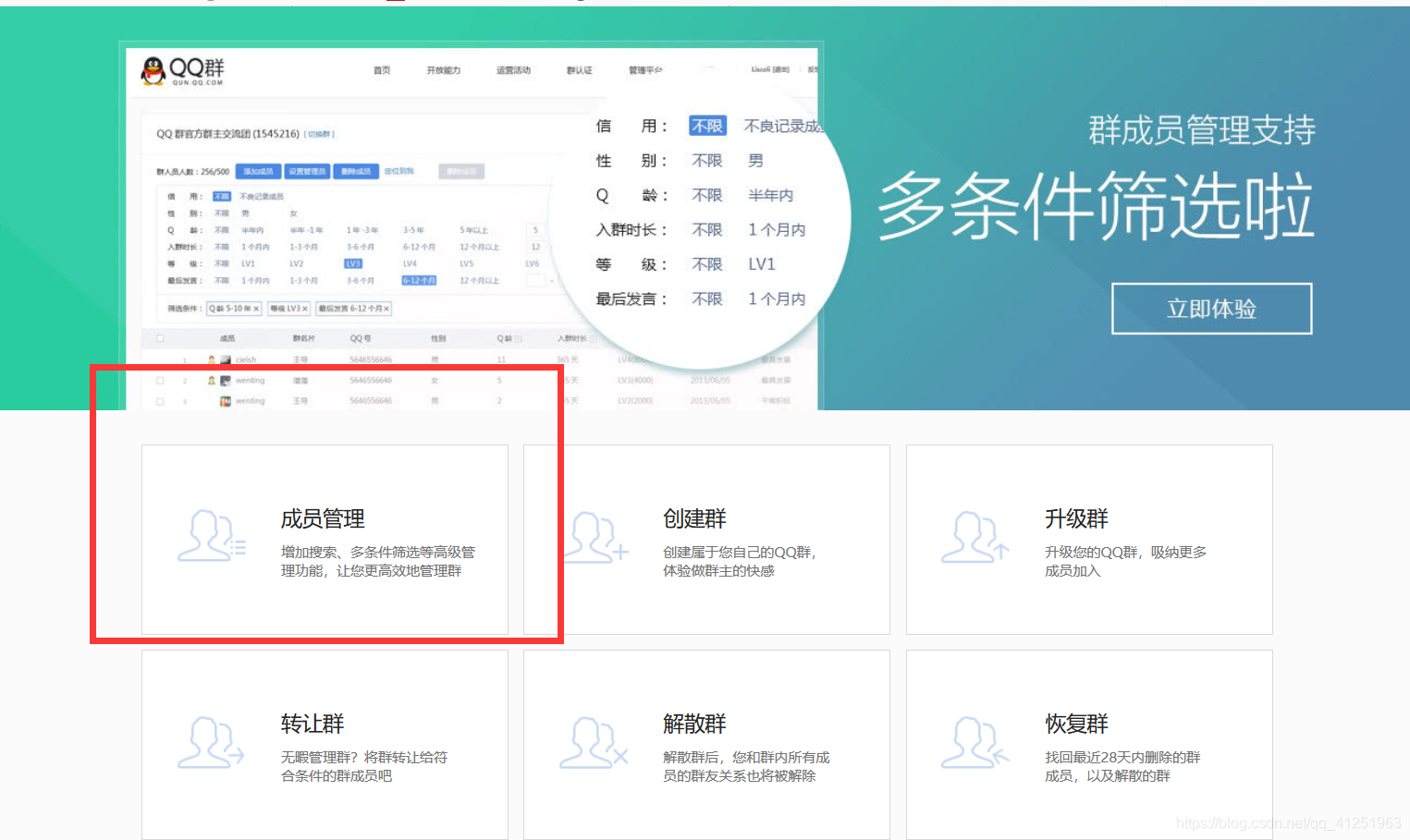Click the 转让群 transfer icon

pyautogui.click(x=212, y=742)
